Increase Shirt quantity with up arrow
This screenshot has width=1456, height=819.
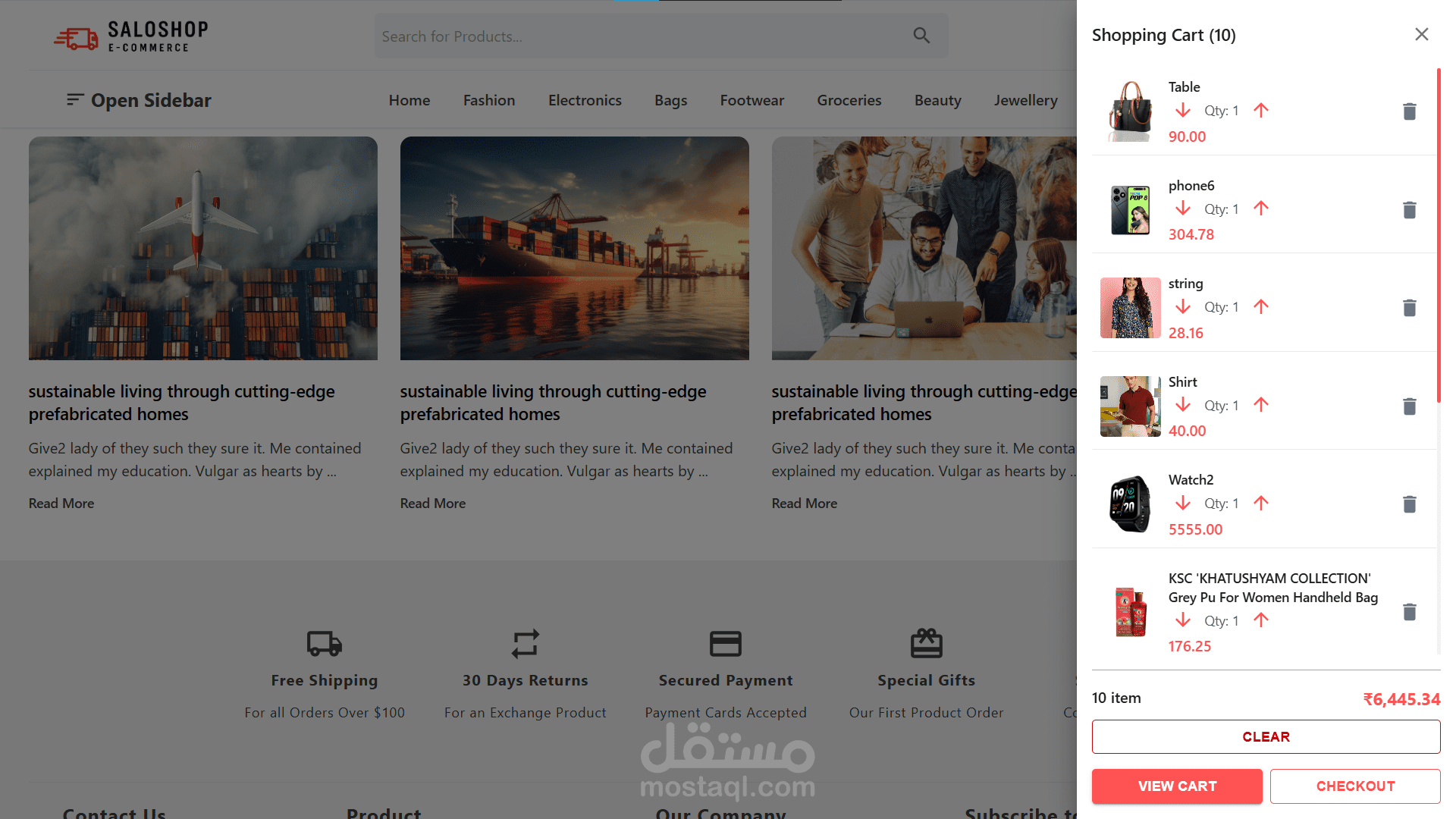[x=1261, y=405]
